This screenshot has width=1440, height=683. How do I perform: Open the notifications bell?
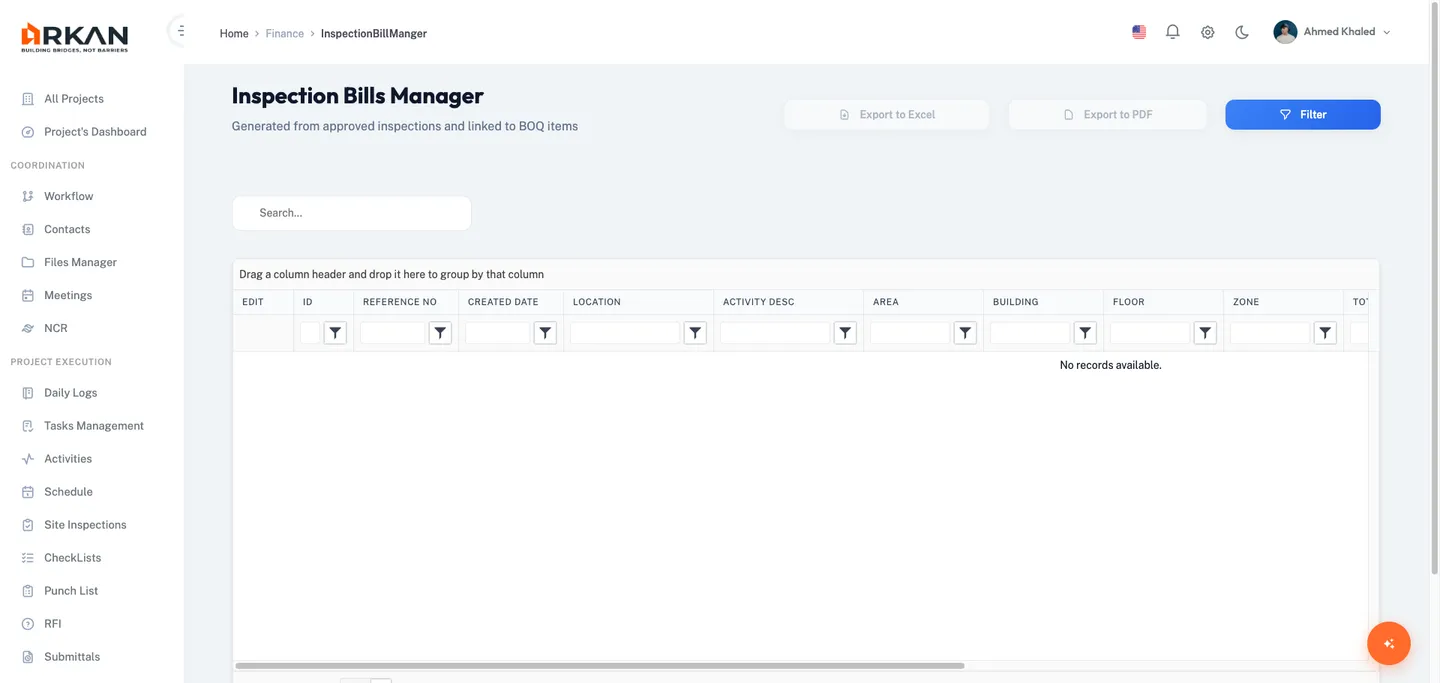[x=1172, y=31]
